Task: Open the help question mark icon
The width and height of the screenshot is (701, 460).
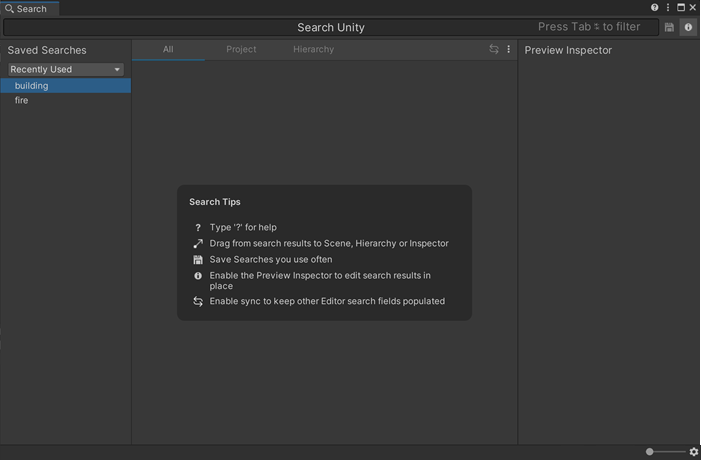Action: tap(655, 8)
